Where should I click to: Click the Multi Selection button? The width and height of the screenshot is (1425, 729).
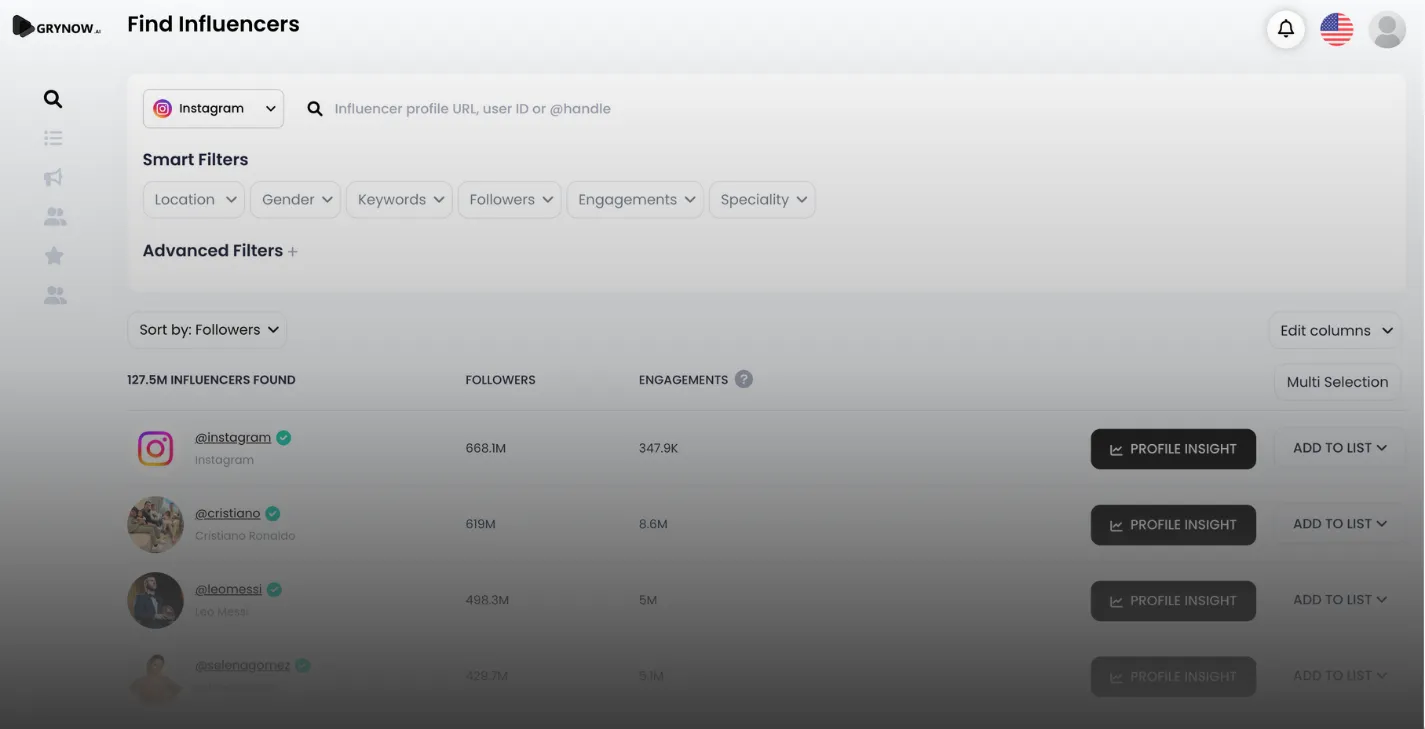1337,382
